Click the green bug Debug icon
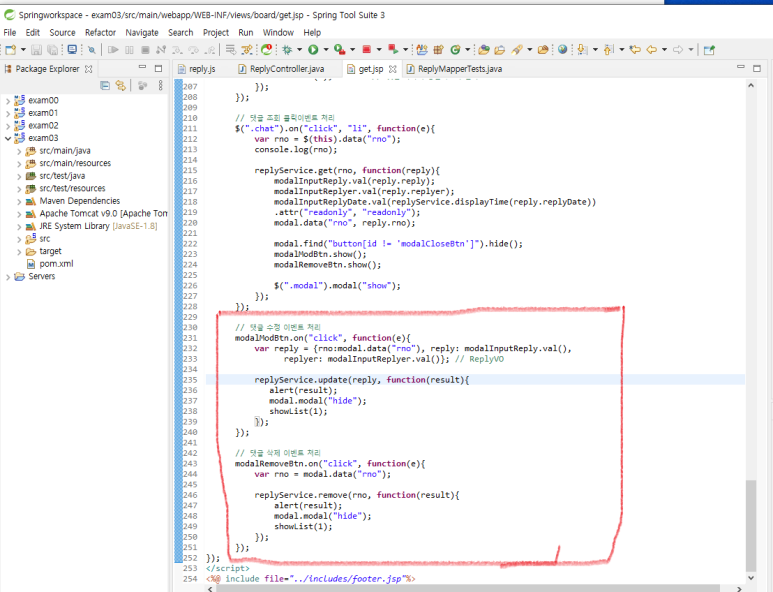773x592 pixels. tap(287, 49)
